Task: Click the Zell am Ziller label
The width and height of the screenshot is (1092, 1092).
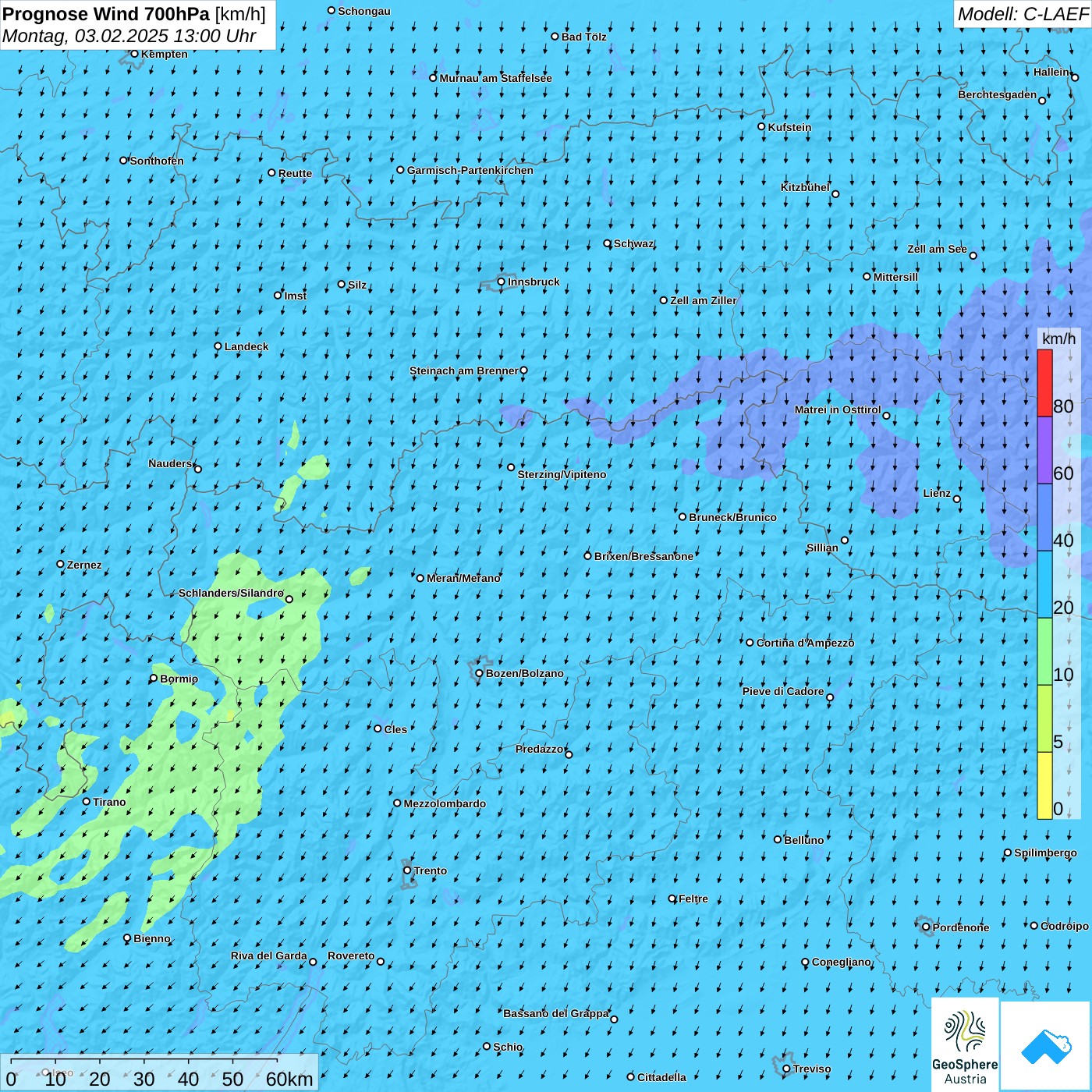Action: tap(704, 300)
